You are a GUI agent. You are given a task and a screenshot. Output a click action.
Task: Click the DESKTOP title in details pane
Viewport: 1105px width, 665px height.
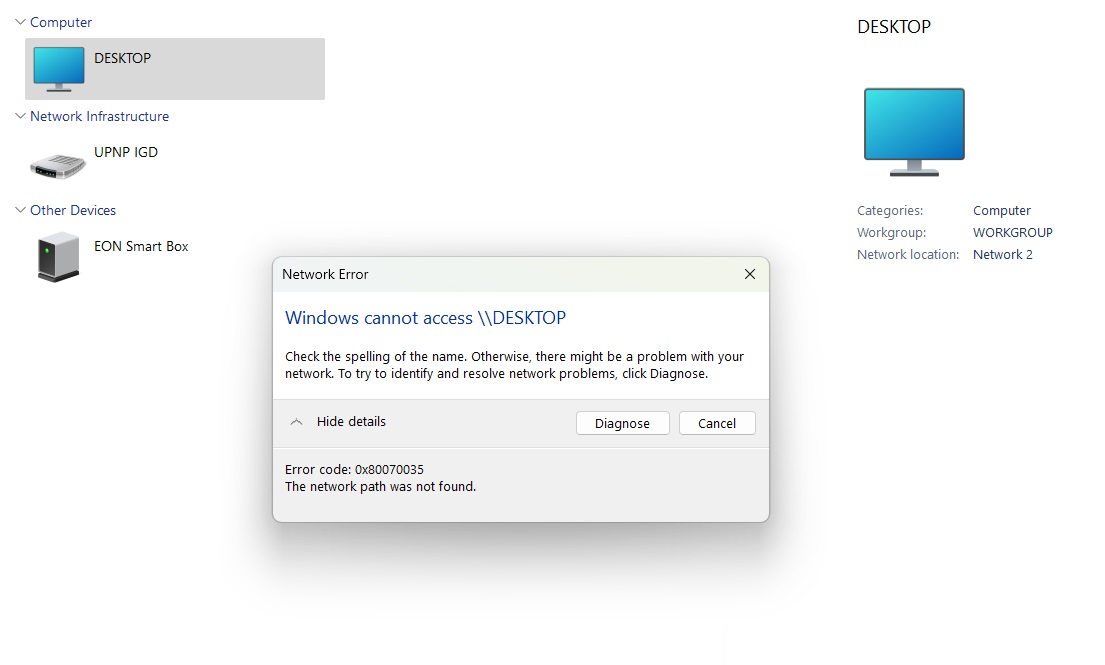coord(894,27)
